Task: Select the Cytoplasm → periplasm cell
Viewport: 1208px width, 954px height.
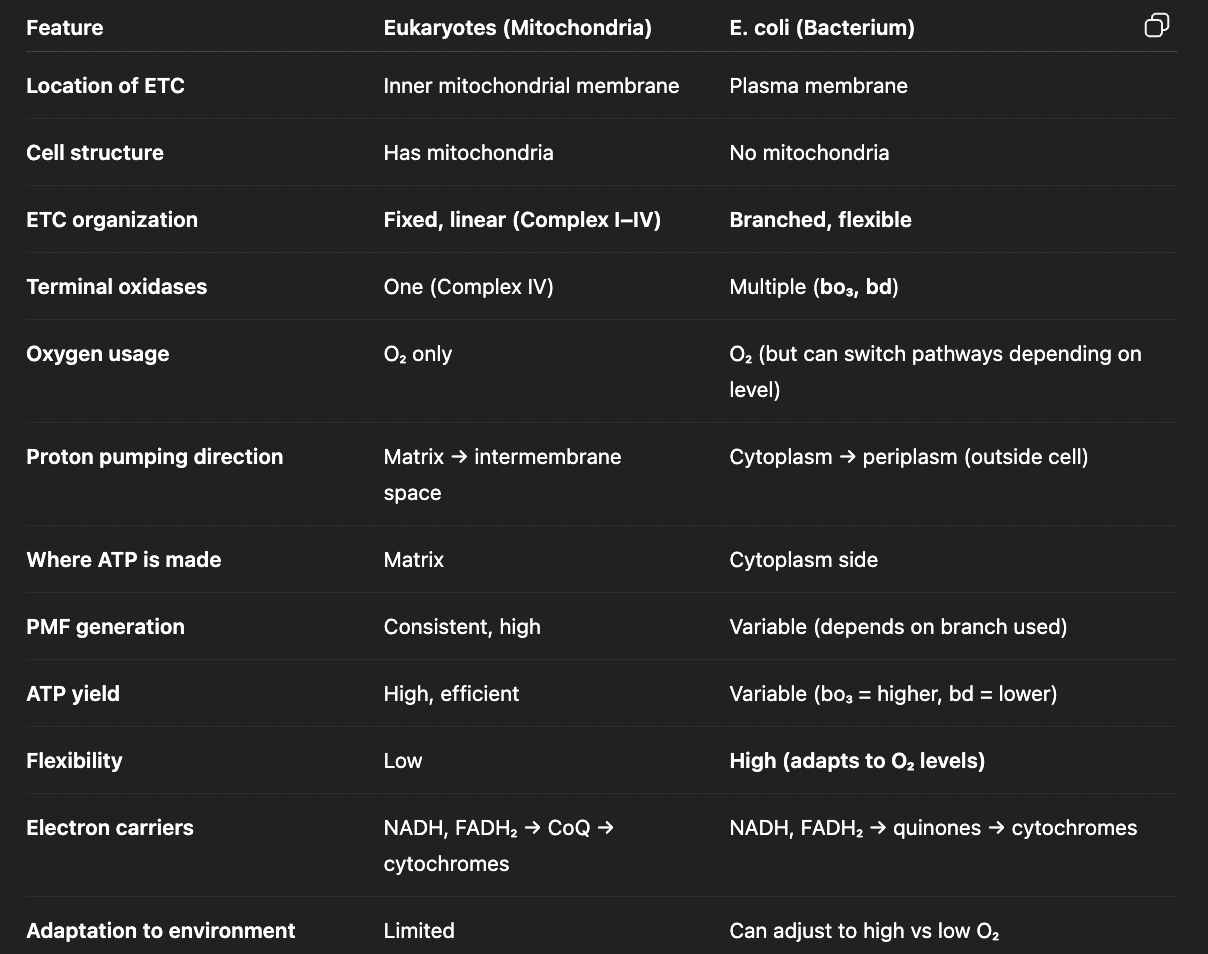Action: pyautogui.click(x=908, y=457)
